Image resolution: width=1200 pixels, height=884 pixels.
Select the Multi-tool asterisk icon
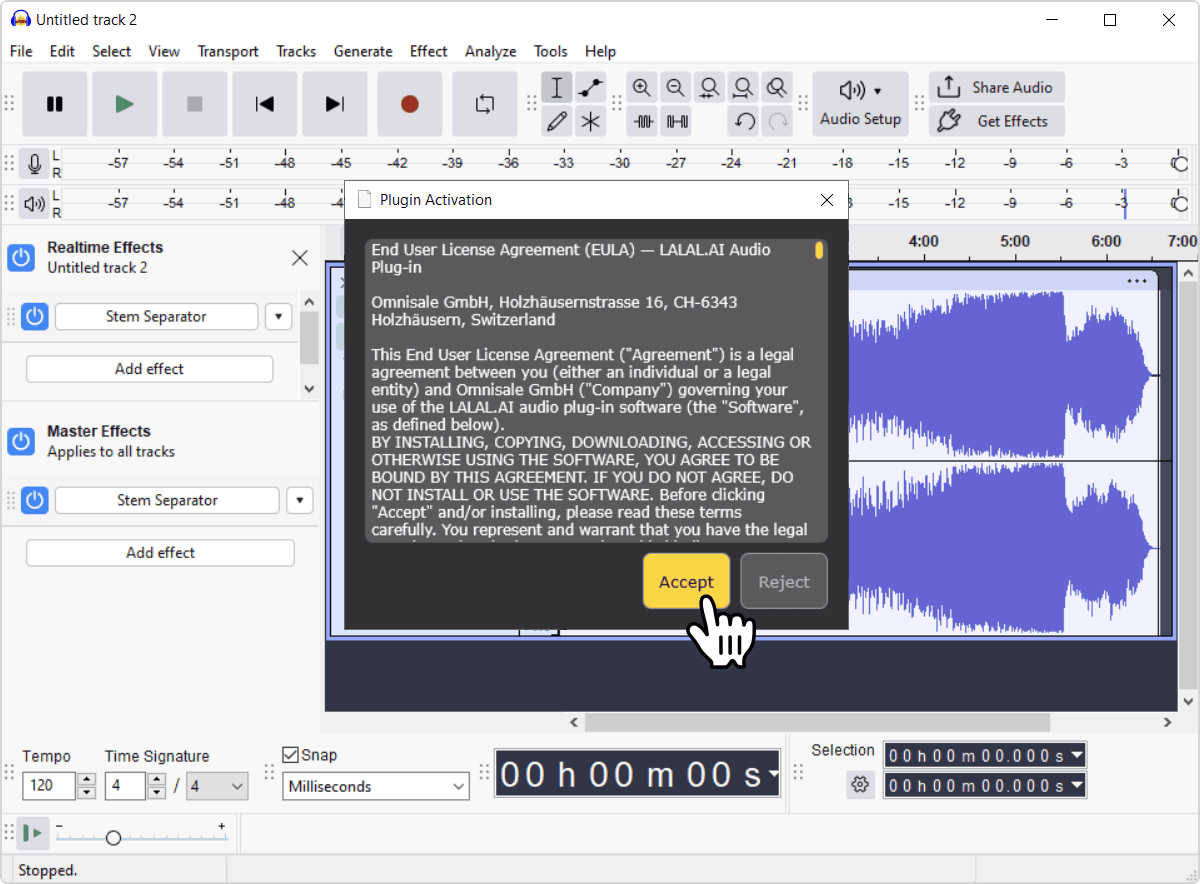[591, 122]
